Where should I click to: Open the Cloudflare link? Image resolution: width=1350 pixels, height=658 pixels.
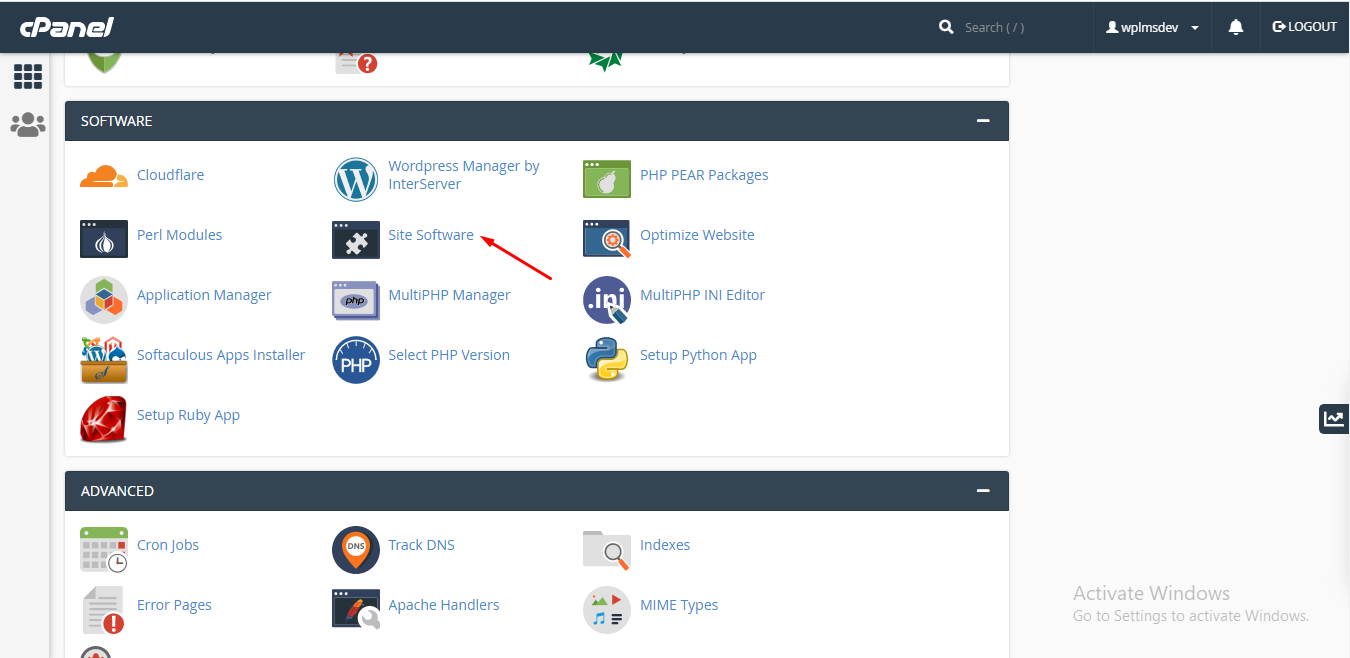(170, 175)
